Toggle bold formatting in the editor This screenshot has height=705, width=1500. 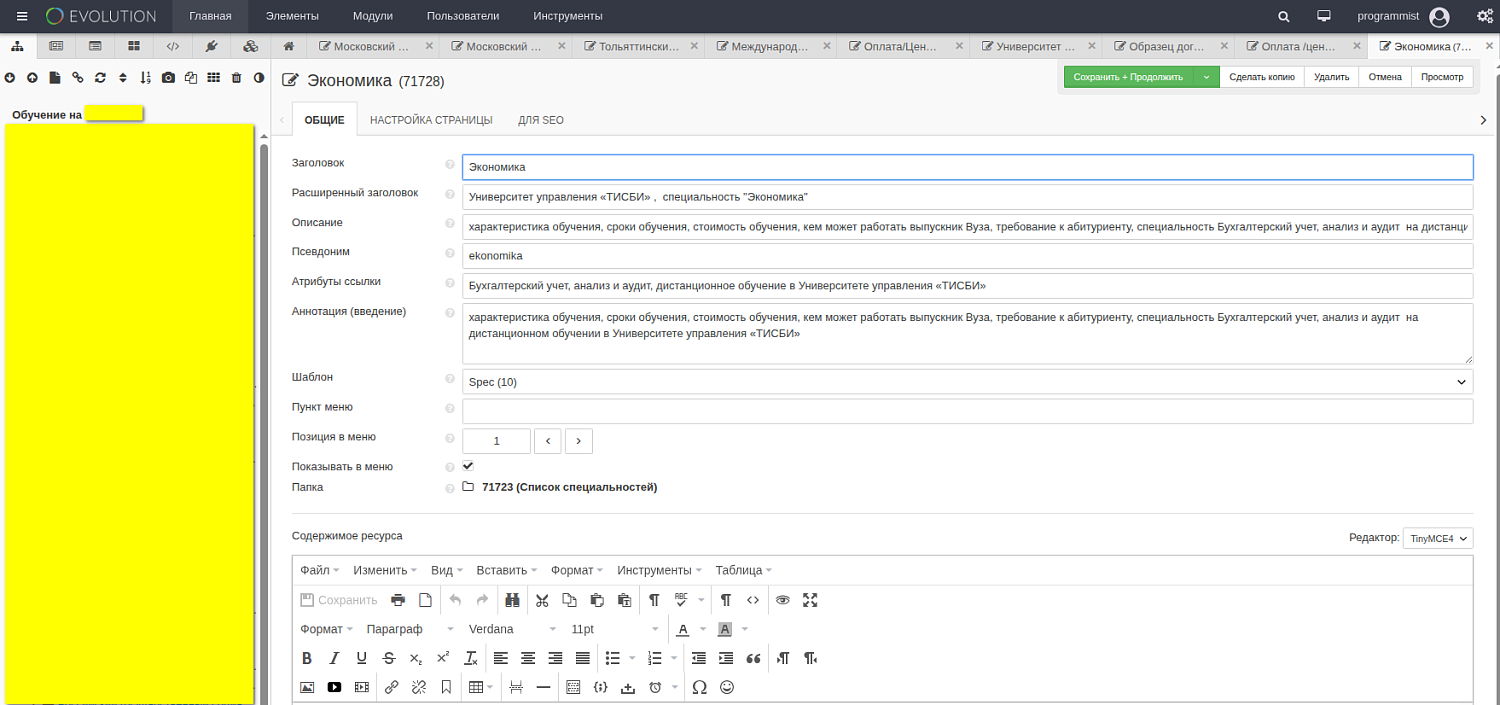click(x=307, y=658)
